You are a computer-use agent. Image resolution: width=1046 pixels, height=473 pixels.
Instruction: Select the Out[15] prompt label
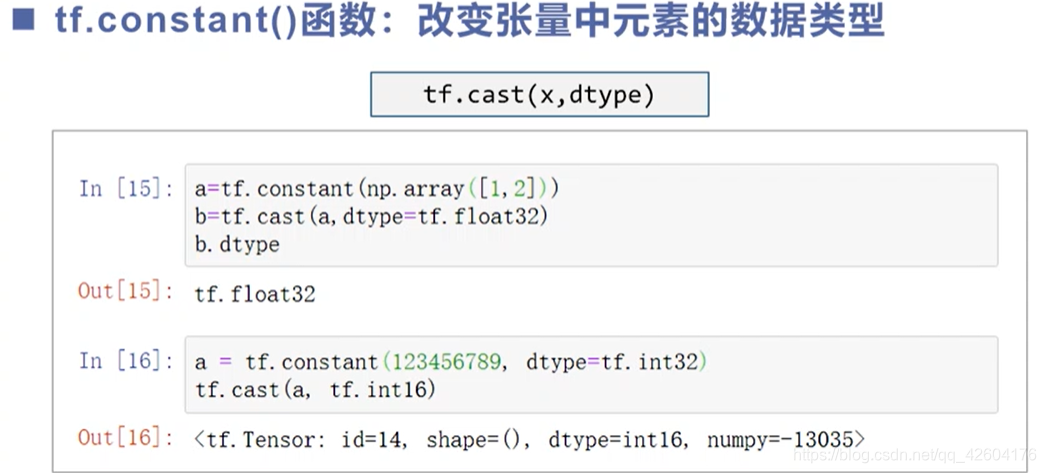[x=126, y=292]
